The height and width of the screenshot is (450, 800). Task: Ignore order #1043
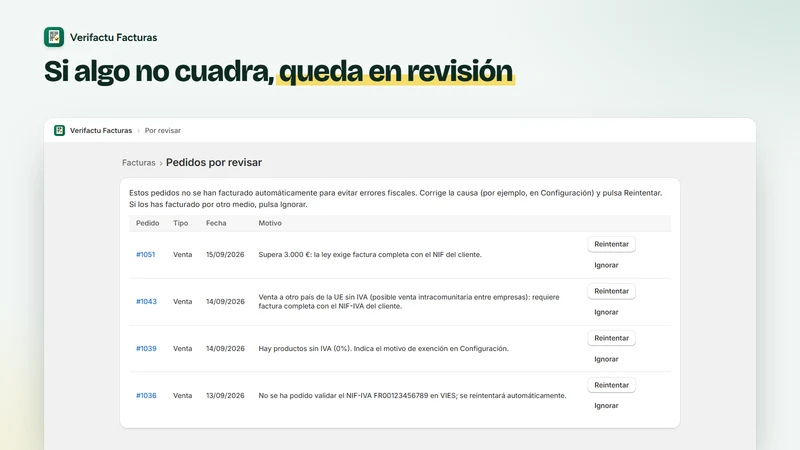(x=606, y=312)
